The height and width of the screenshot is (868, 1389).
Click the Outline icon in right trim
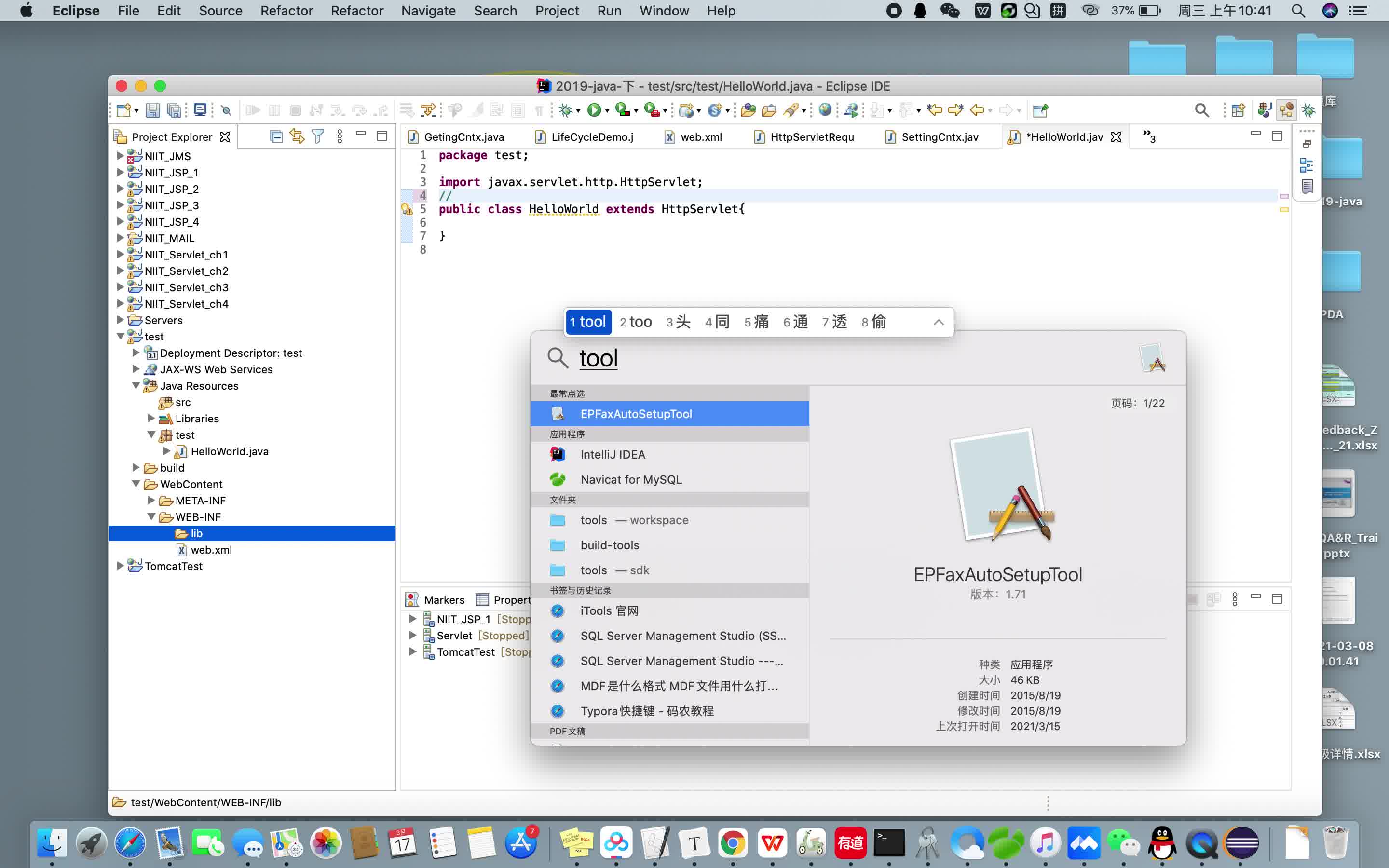[x=1307, y=166]
